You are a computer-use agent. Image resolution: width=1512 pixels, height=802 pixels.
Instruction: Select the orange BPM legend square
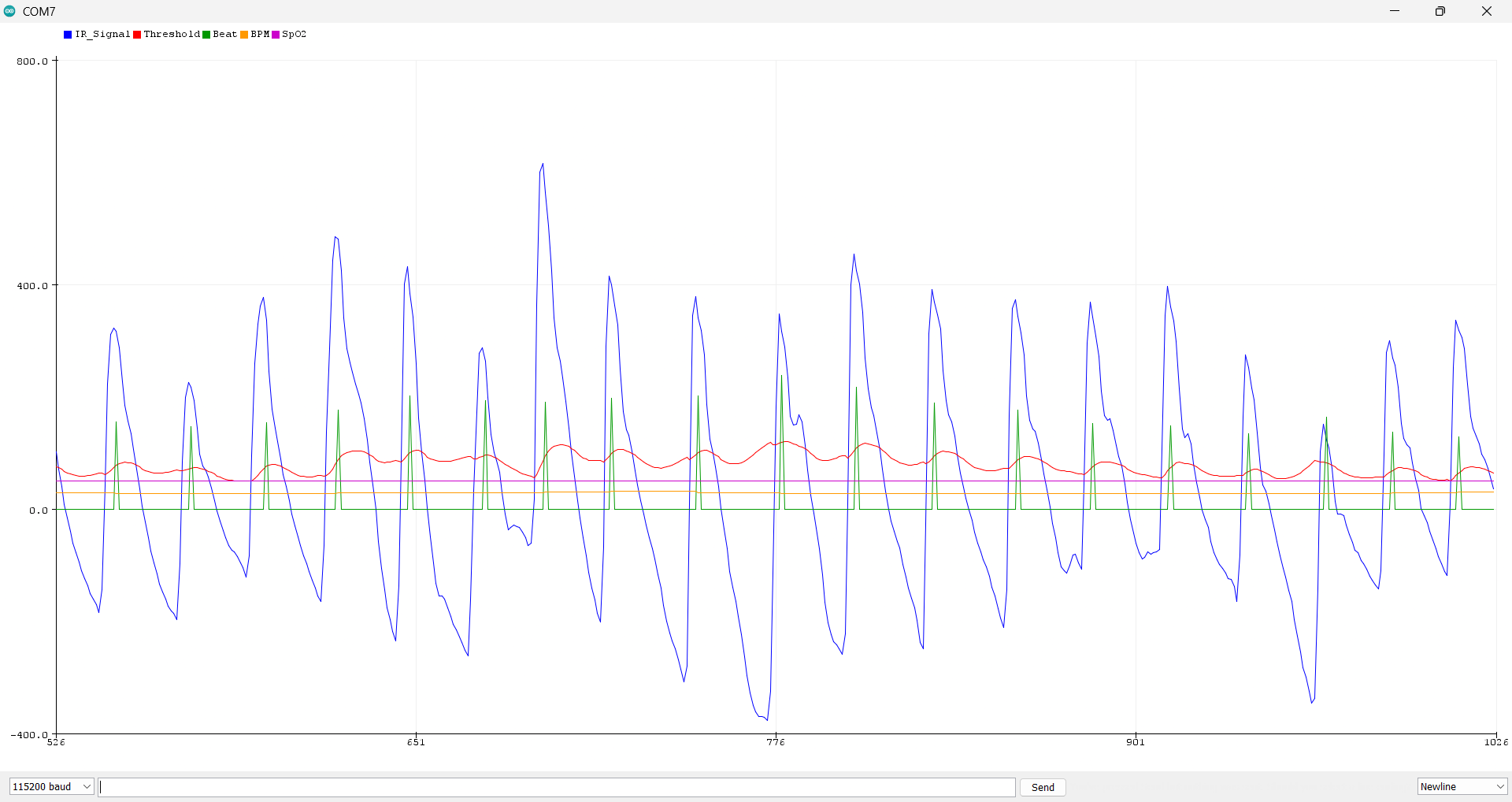[245, 34]
